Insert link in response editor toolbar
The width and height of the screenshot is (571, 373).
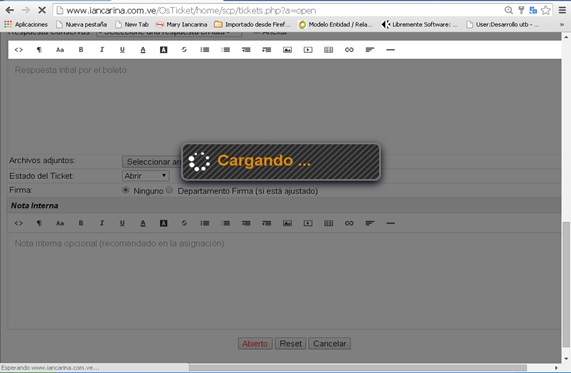(349, 50)
